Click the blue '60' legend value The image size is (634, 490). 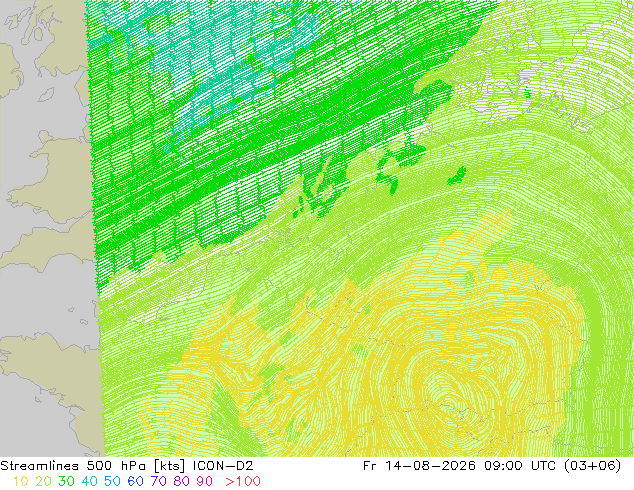click(135, 481)
